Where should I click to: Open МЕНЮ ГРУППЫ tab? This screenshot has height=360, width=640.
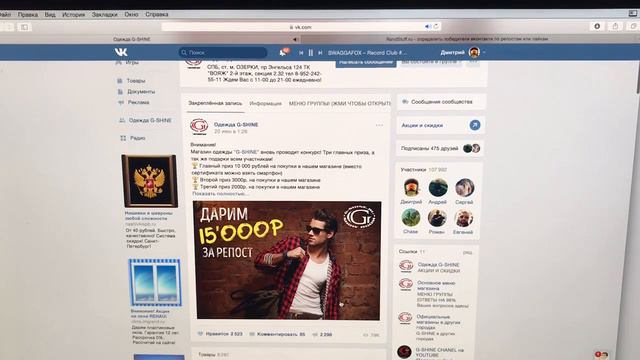coord(339,104)
